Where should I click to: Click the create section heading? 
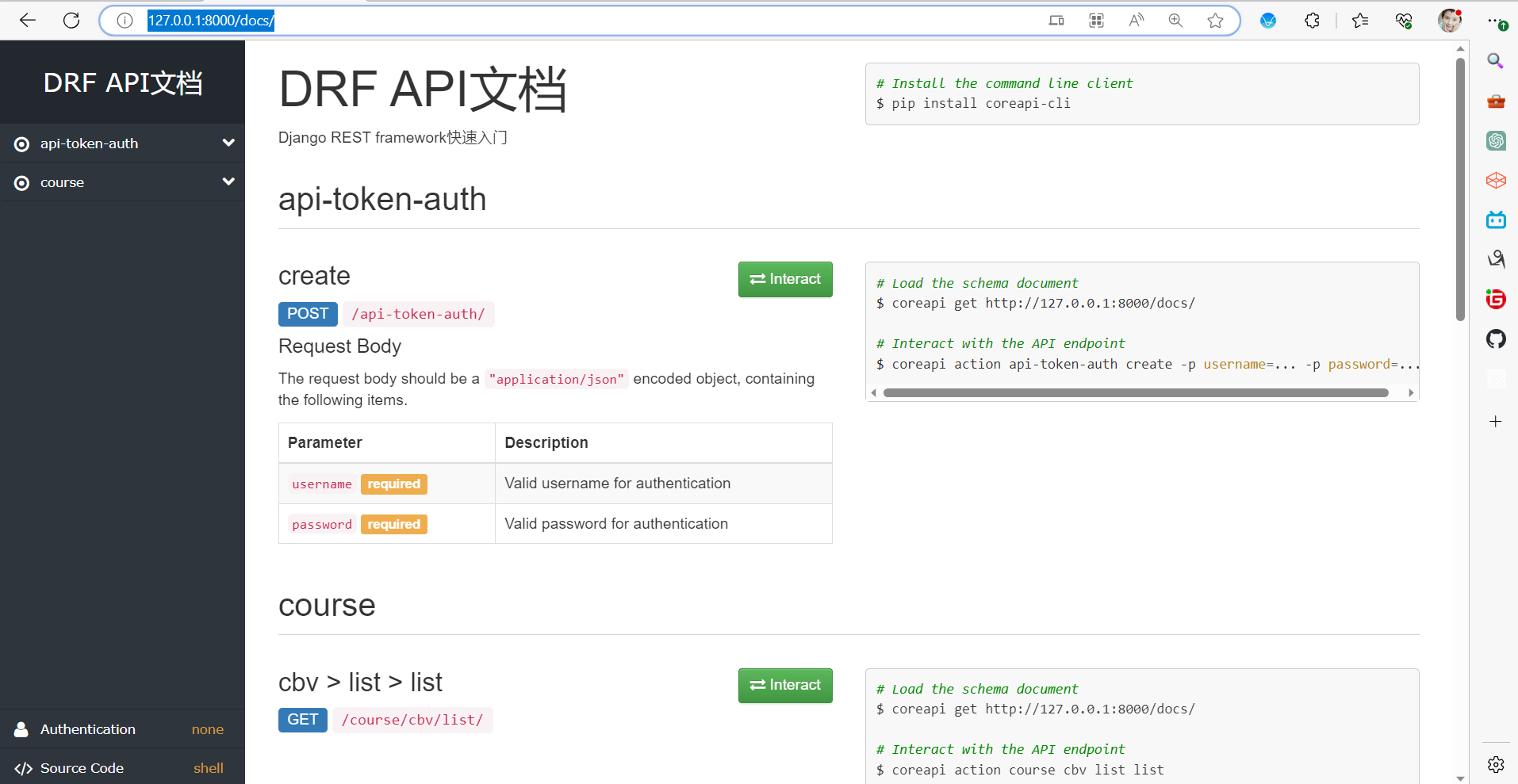click(x=314, y=276)
